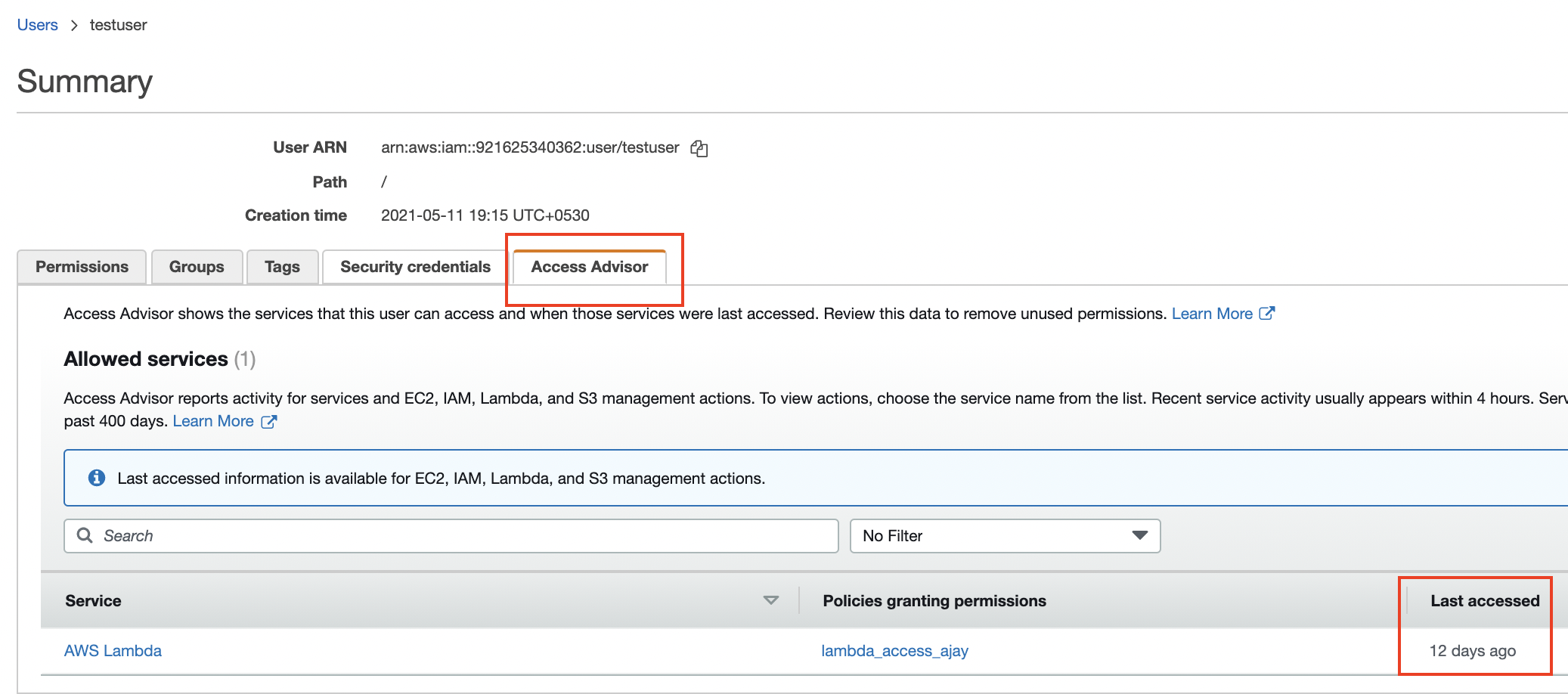Image resolution: width=1568 pixels, height=694 pixels.
Task: Select the Tags tab
Action: (282, 267)
